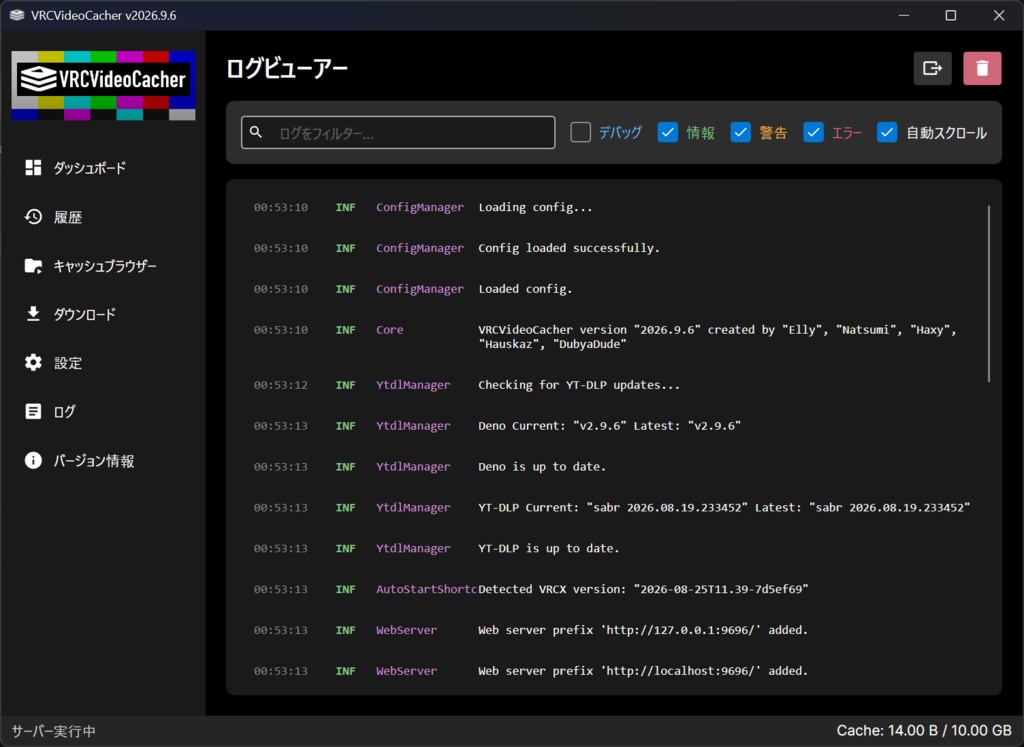Click the version info circle icon
The height and width of the screenshot is (747, 1024).
[x=33, y=460]
